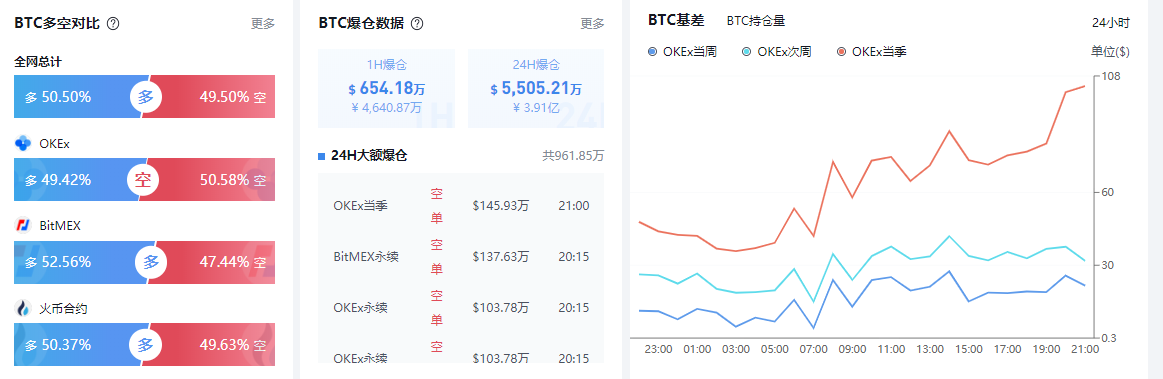Select the BTC基差 tab

click(676, 21)
